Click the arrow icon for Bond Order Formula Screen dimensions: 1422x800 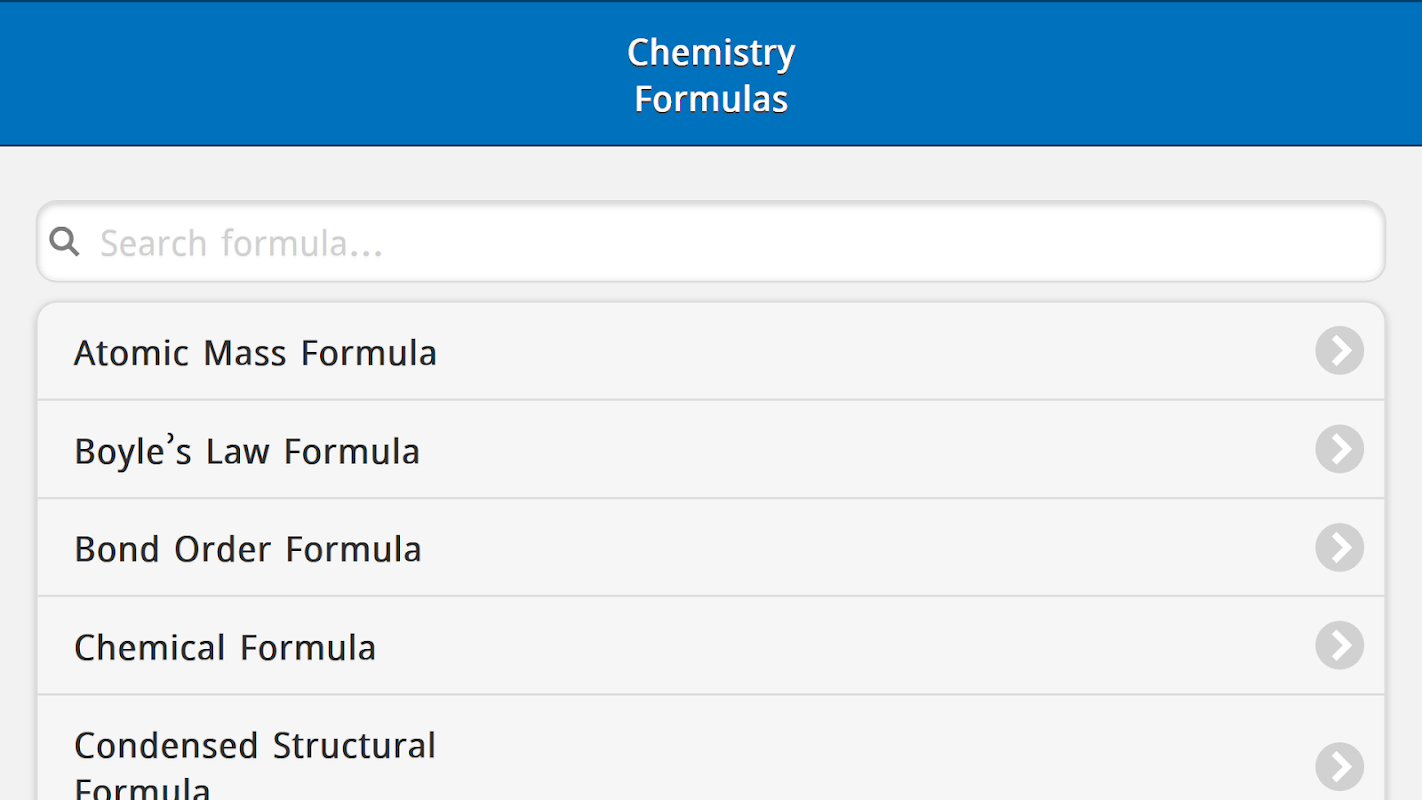point(1339,547)
